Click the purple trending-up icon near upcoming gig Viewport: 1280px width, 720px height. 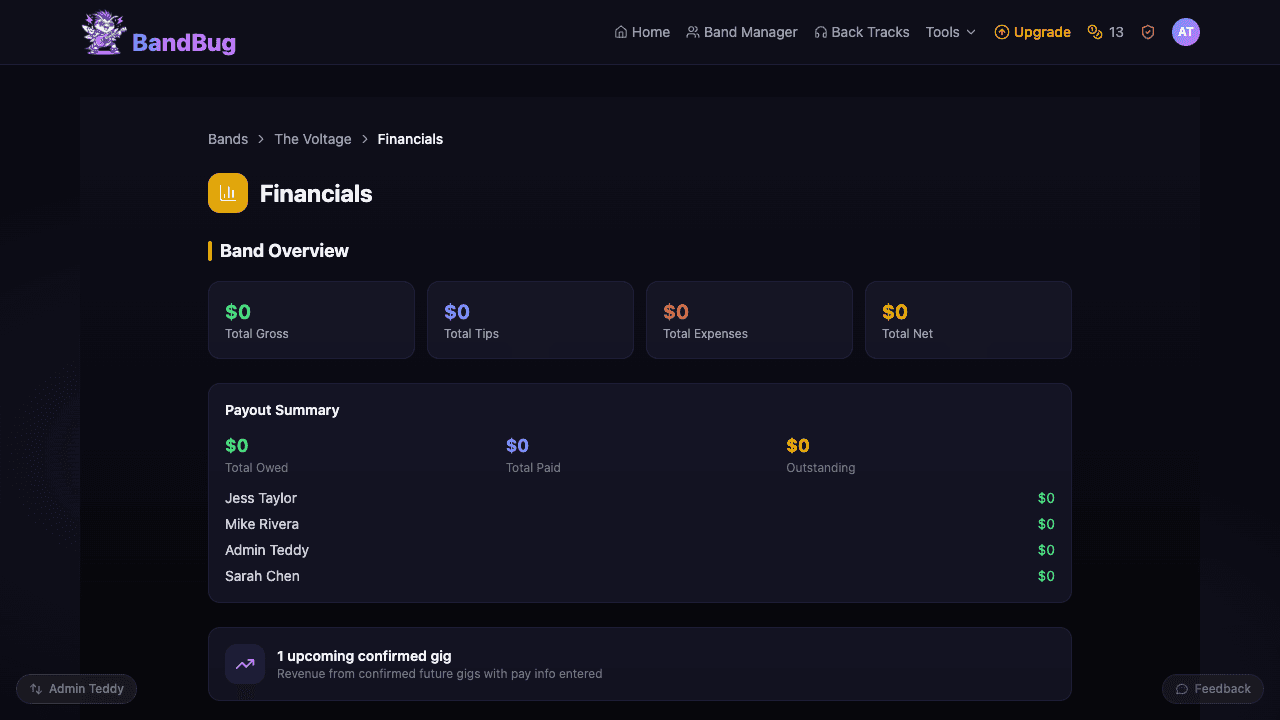tap(244, 663)
